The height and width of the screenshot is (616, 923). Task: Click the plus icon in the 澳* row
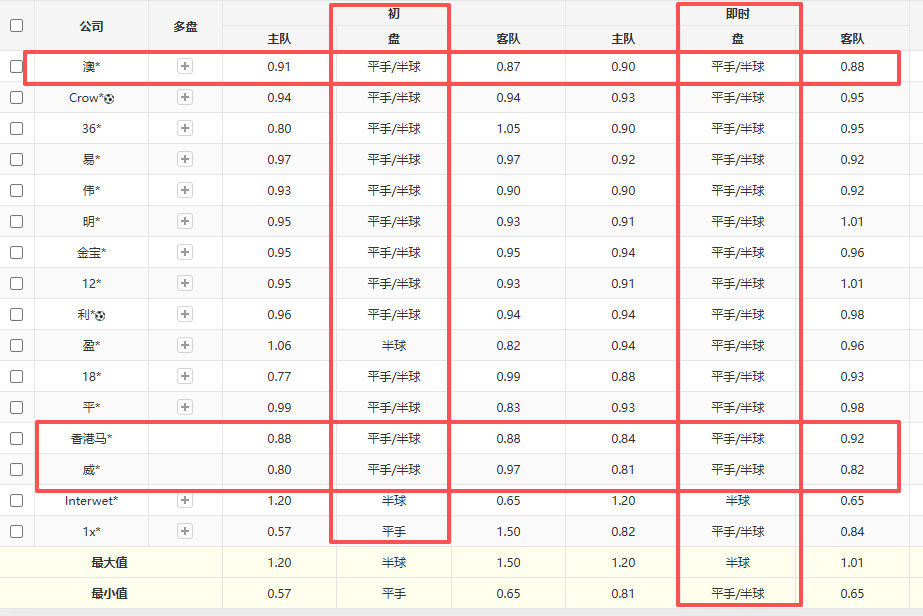tap(185, 67)
